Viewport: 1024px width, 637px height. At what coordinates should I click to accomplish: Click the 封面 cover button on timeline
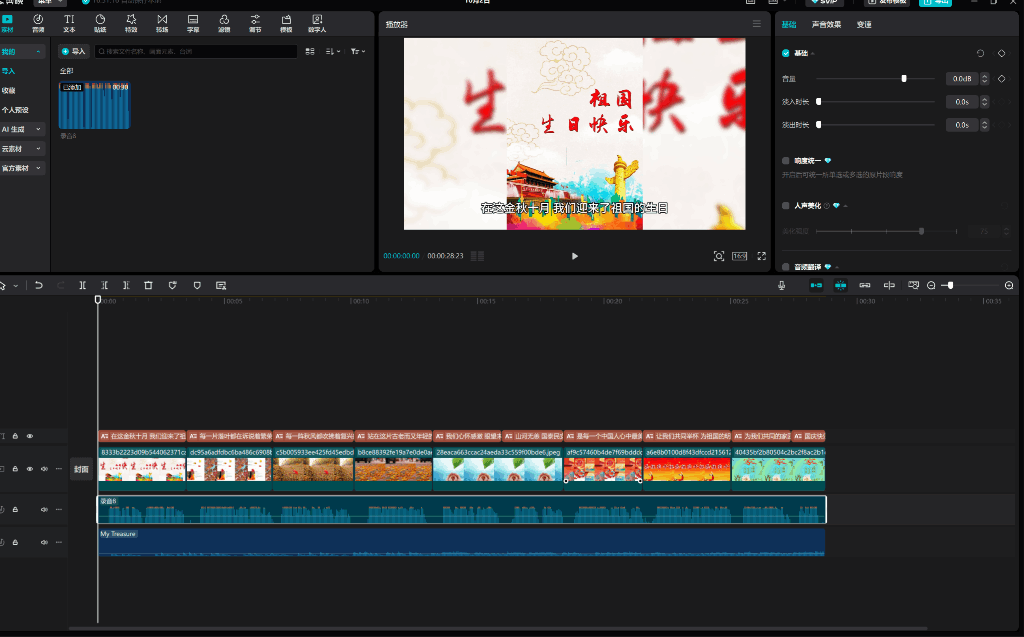tap(81, 469)
